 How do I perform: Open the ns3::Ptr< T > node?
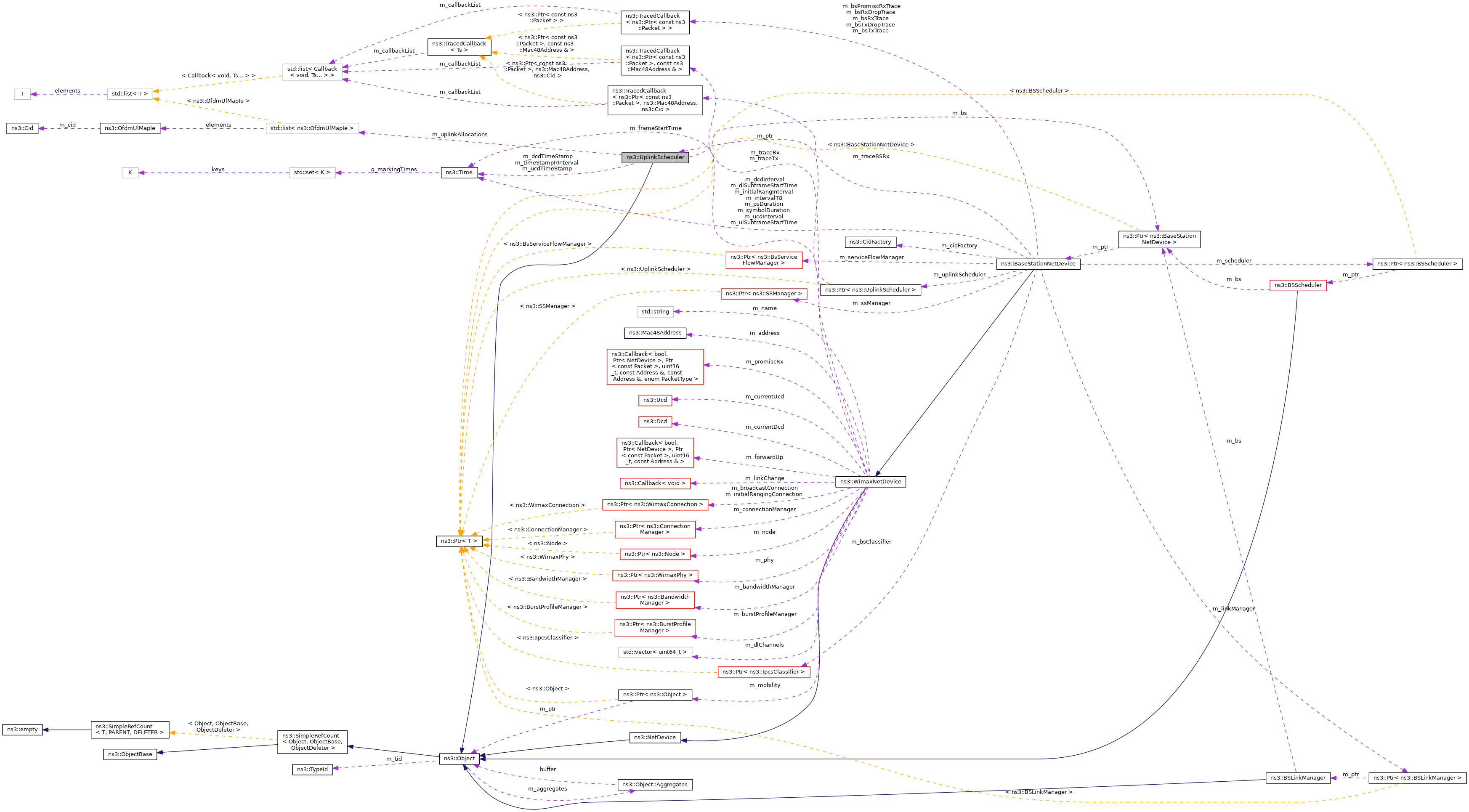(459, 541)
